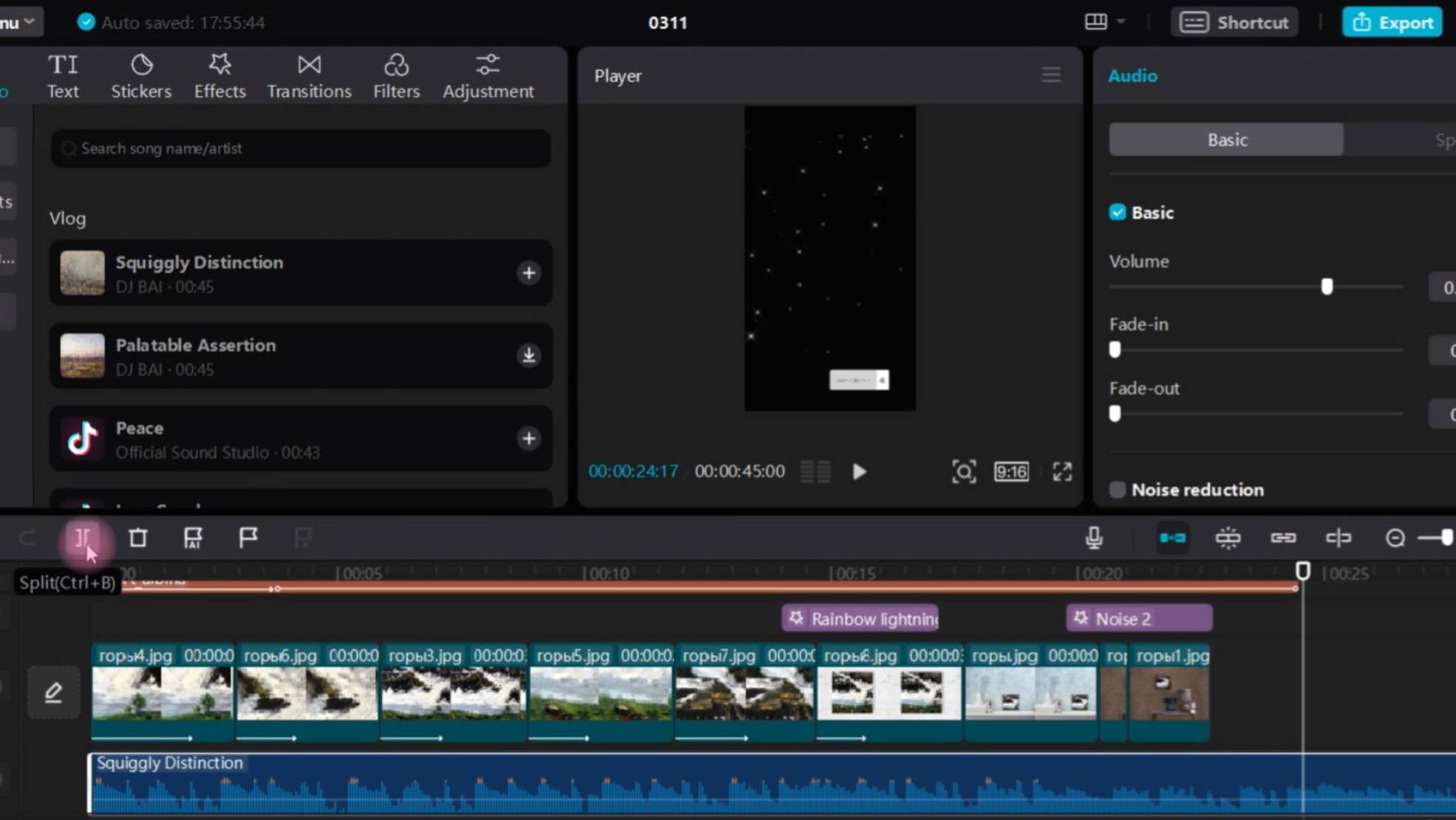The image size is (1456, 820).
Task: Click the Export button
Action: coord(1392,23)
